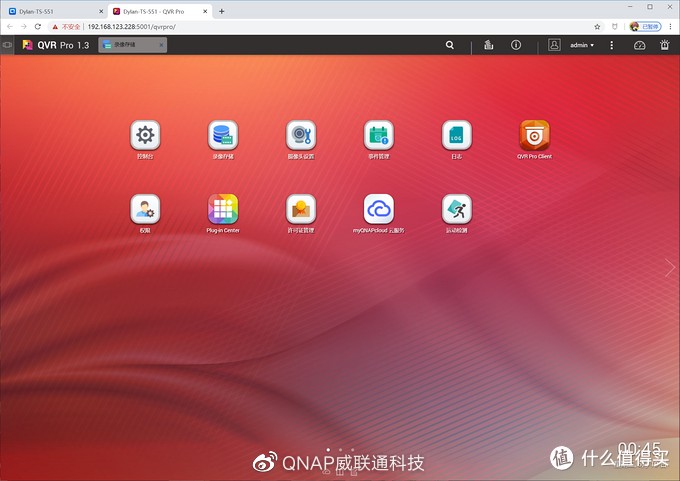Close the recording storage task tab
This screenshot has width=680, height=481.
[x=161, y=45]
